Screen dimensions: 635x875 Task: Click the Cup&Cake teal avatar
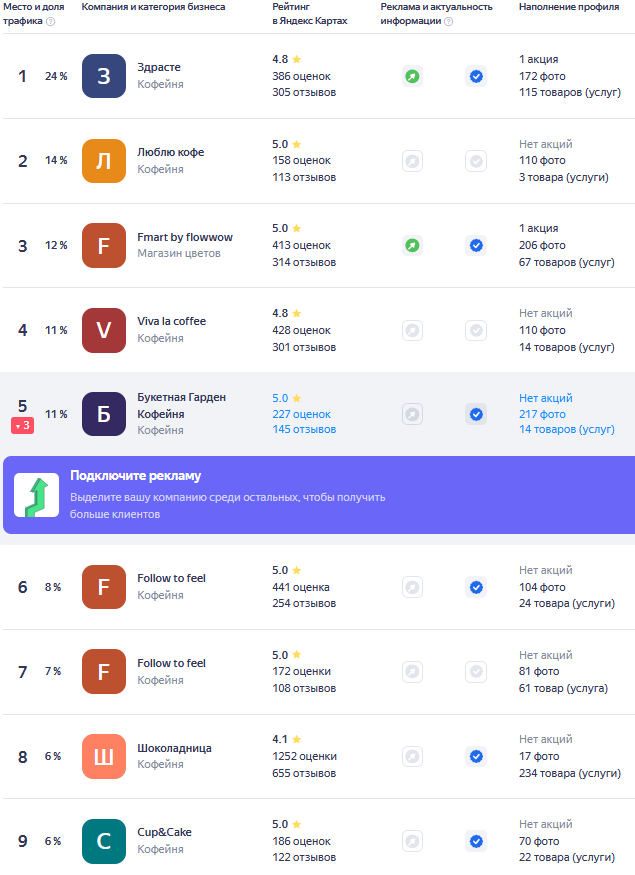pos(104,842)
